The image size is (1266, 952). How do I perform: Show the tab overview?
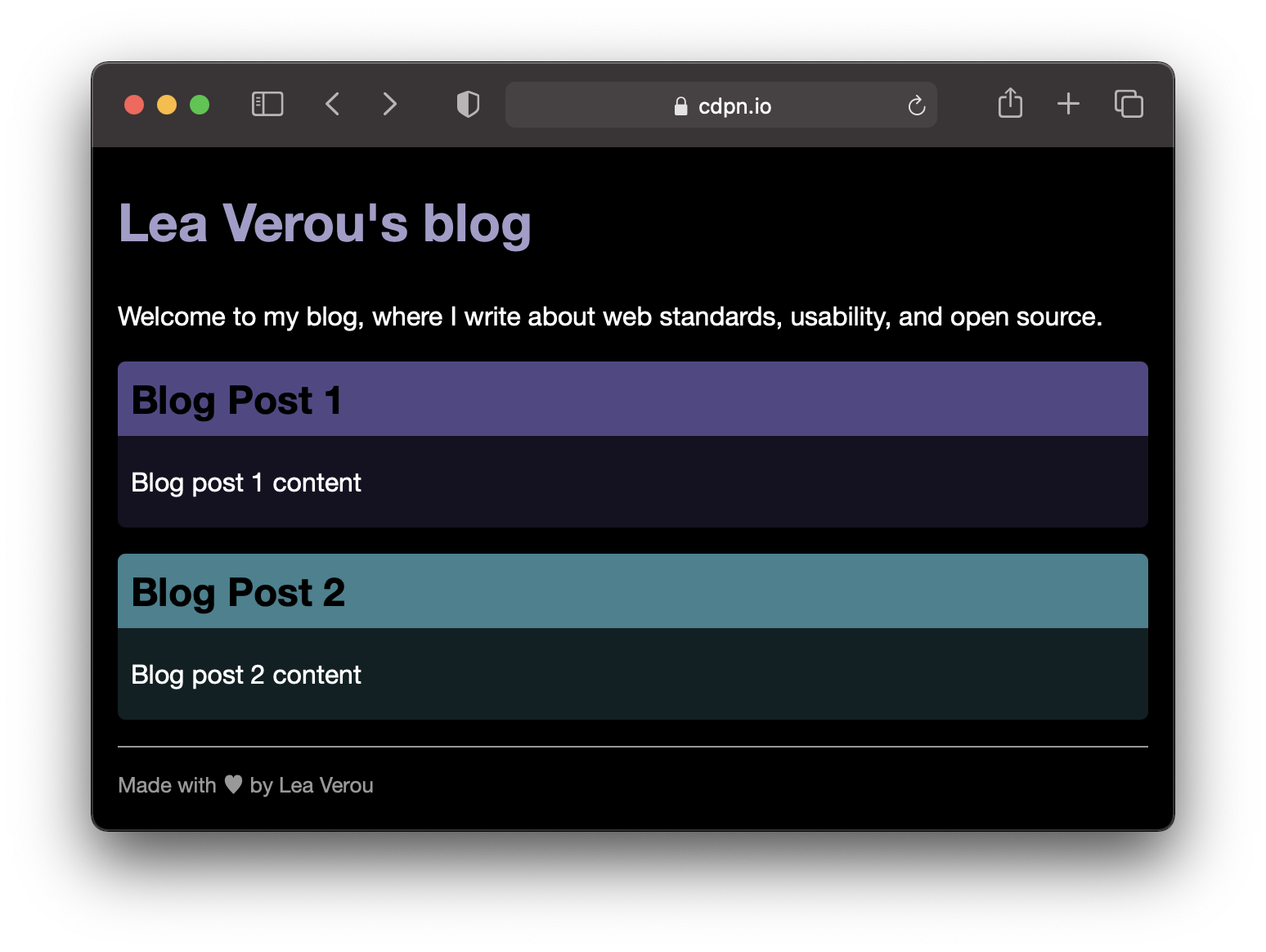pos(1129,104)
